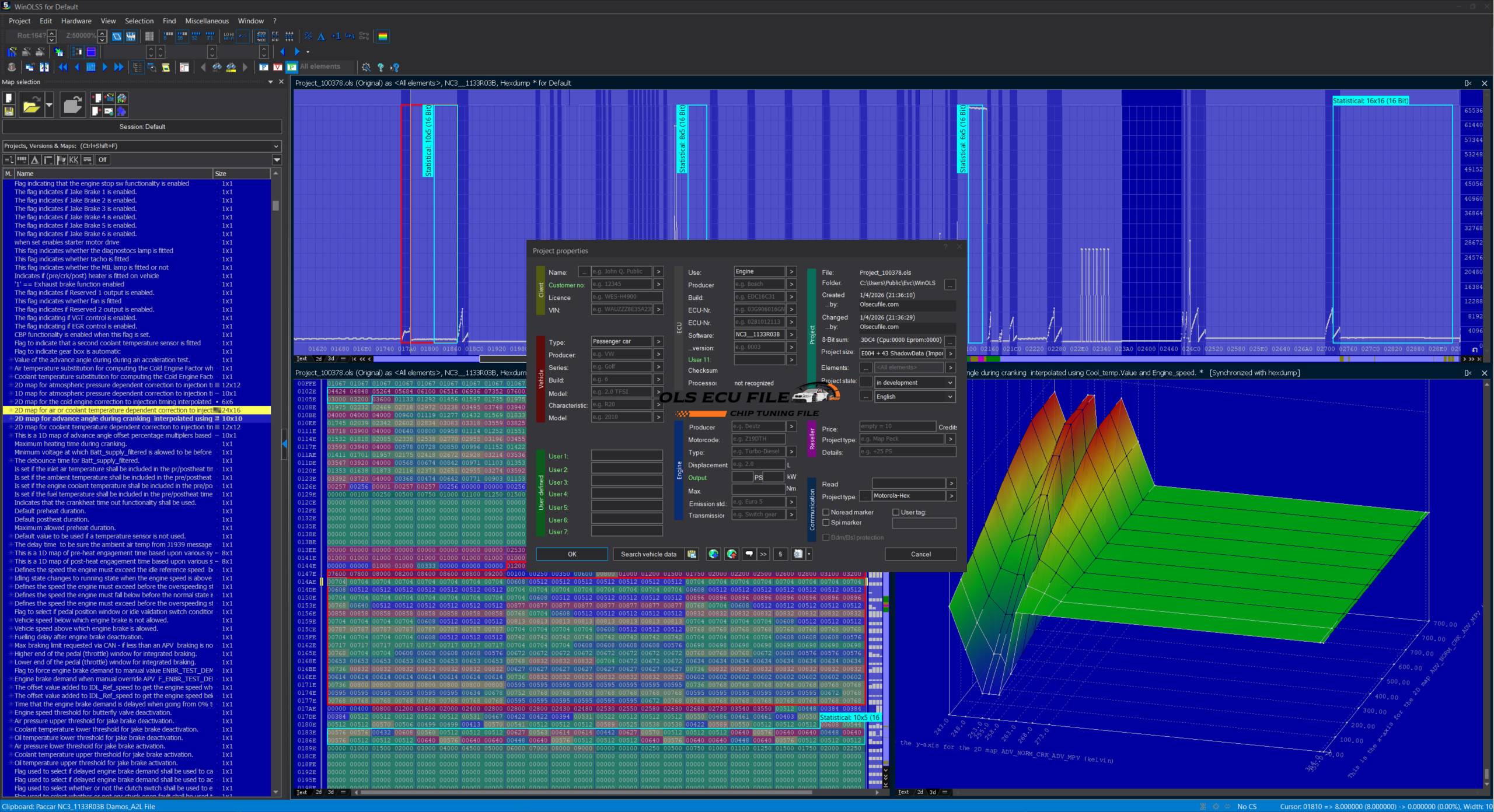1494x812 pixels.
Task: Open the Hardware menu
Action: [76, 21]
